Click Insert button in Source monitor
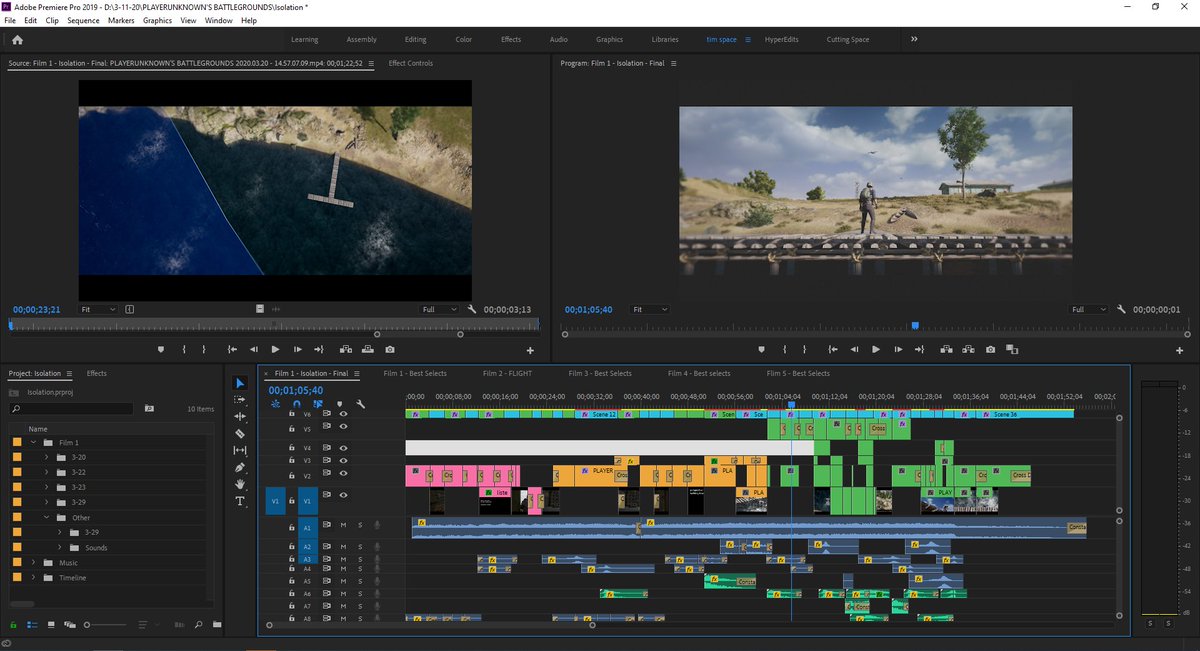The height and width of the screenshot is (651, 1200). [x=345, y=349]
